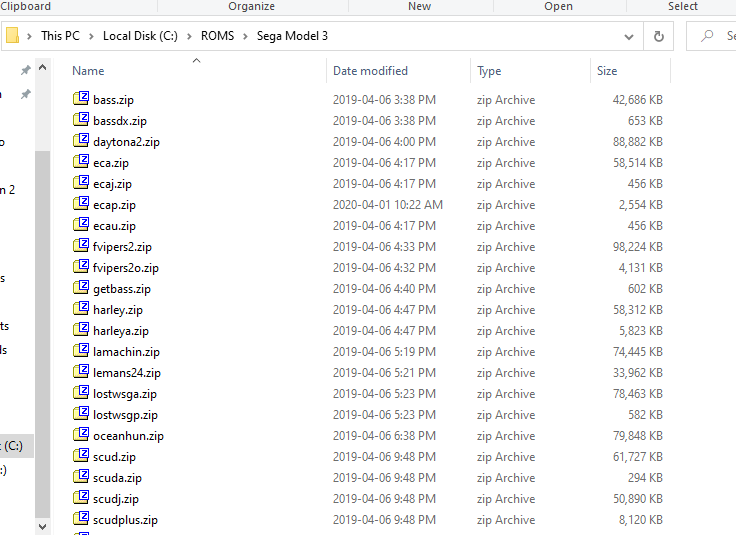Screen dimensions: 736x537
Task: Select the file name oceanhun.zip
Action: point(128,436)
